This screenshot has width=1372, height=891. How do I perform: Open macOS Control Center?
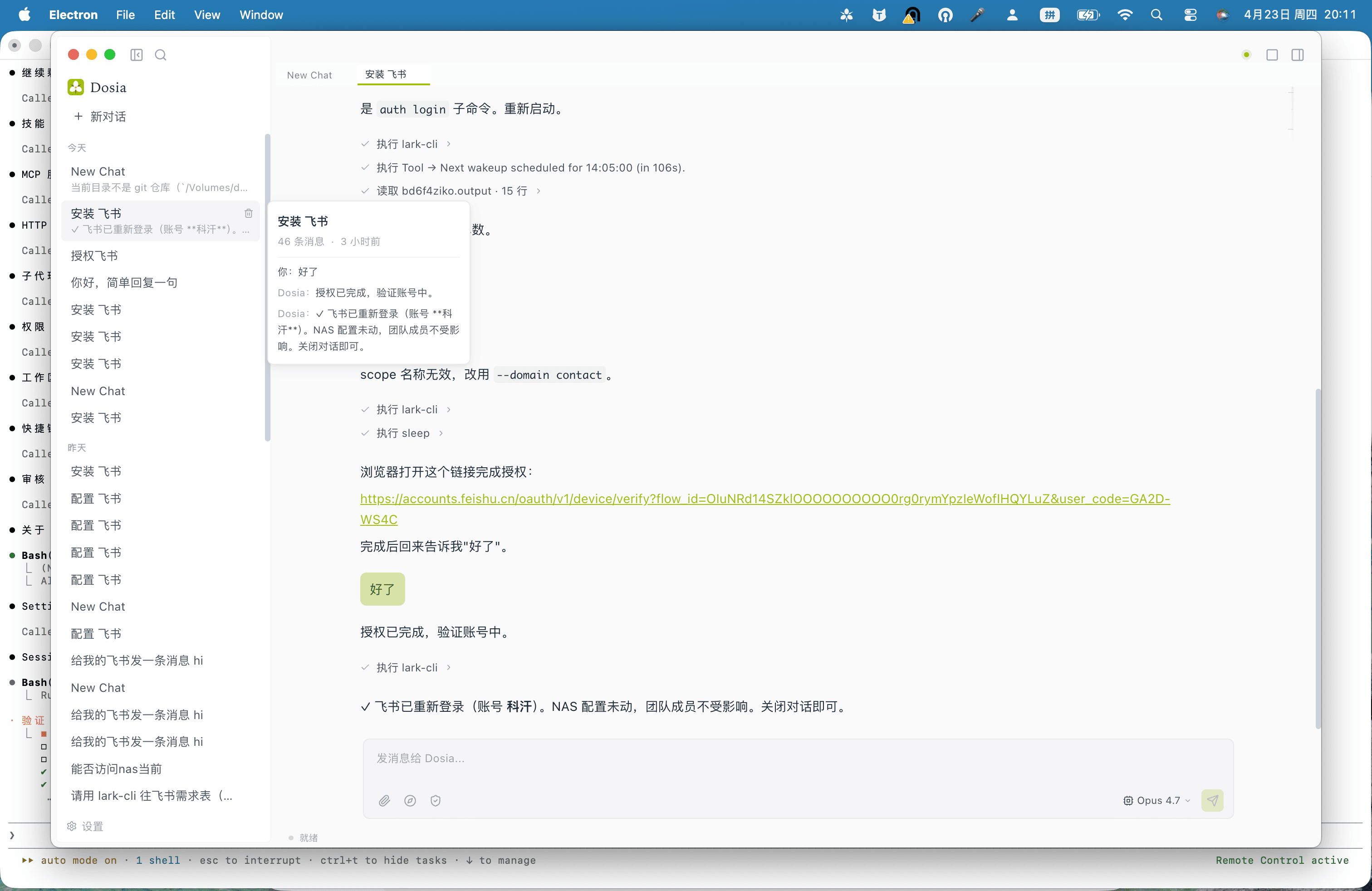1190,15
